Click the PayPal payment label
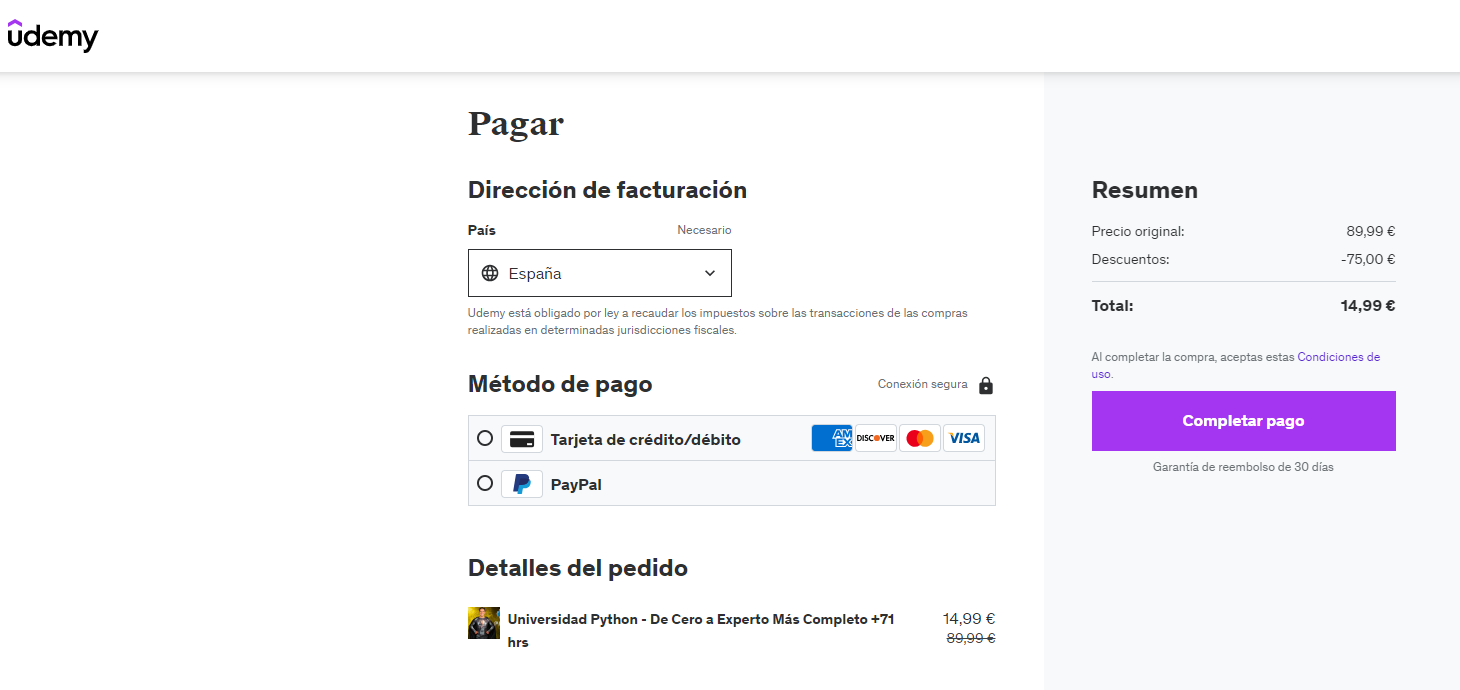The width and height of the screenshot is (1460, 690). [576, 485]
